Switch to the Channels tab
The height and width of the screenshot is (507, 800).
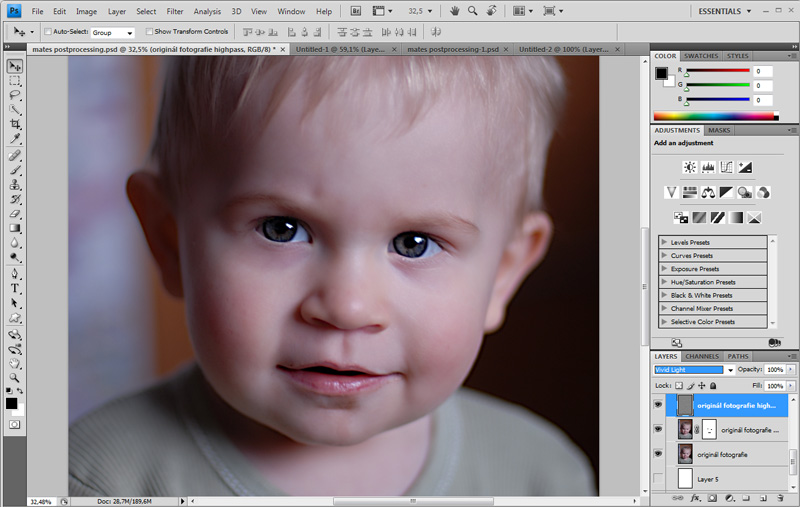tap(701, 356)
